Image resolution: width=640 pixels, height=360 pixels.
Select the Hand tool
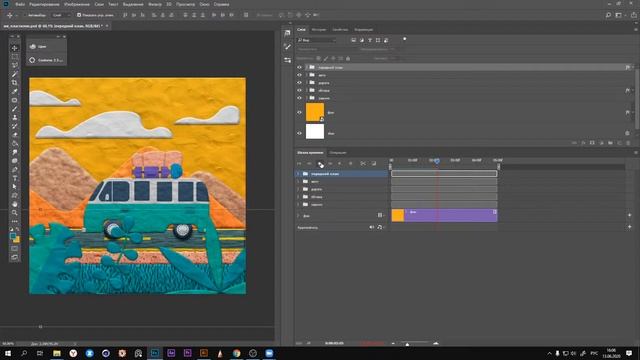(15, 204)
